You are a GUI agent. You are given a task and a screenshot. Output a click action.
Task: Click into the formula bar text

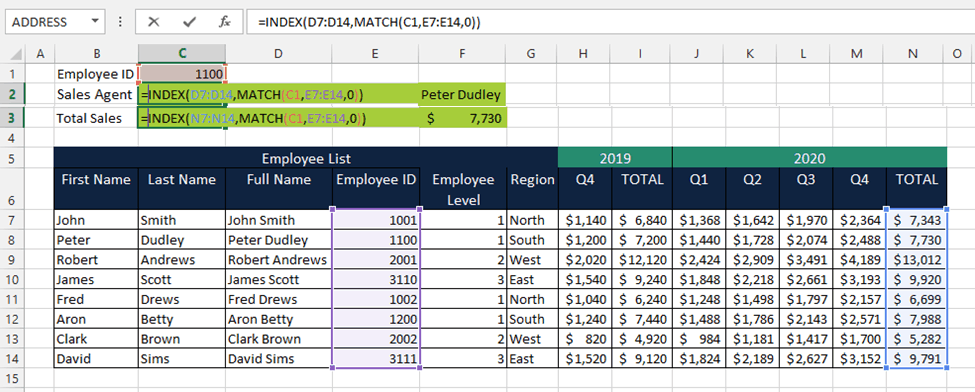[609, 22]
